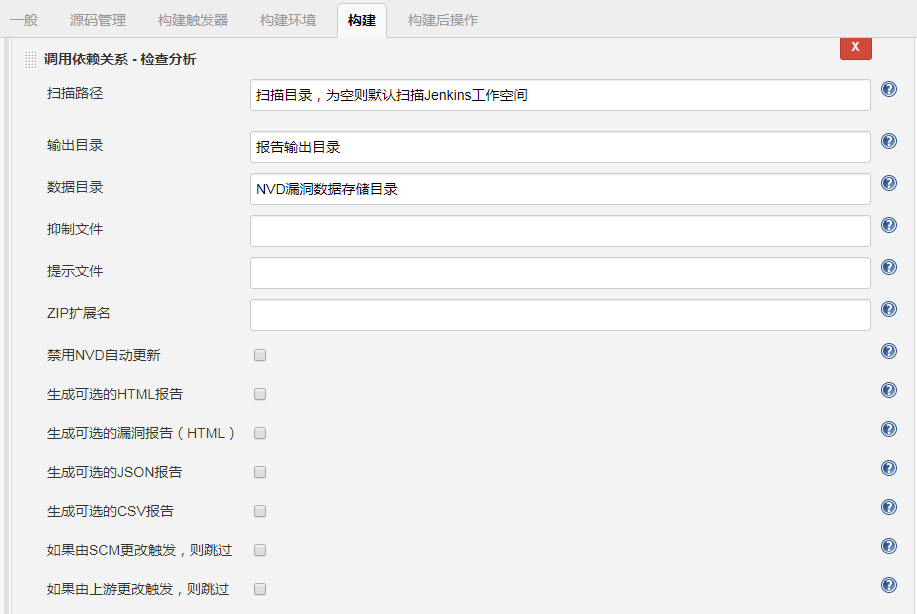Click the 调用依赖关系 - 检查分析 heading
917x614 pixels.
[x=120, y=59]
